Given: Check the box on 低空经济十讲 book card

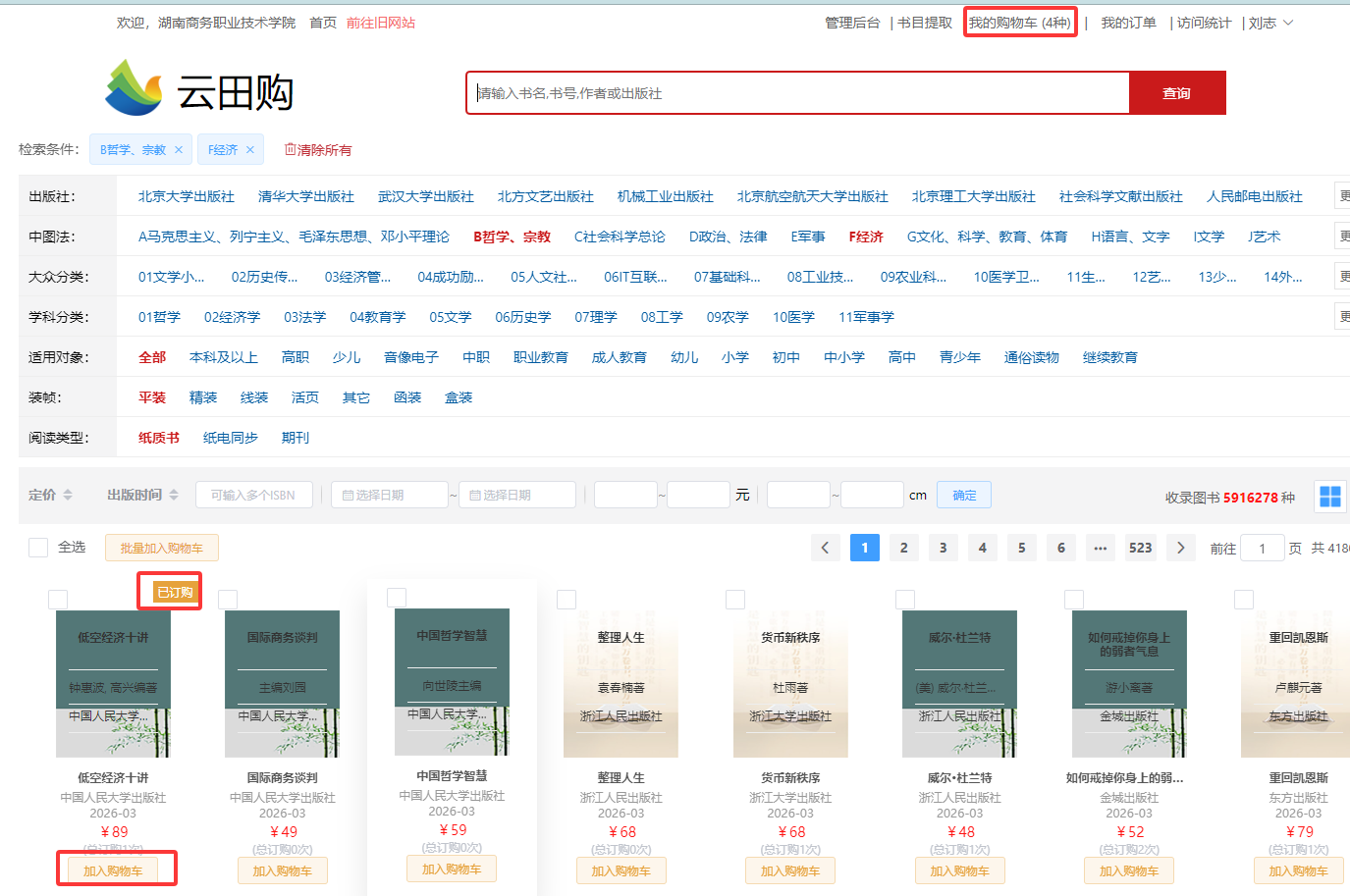Looking at the screenshot, I should 56,599.
